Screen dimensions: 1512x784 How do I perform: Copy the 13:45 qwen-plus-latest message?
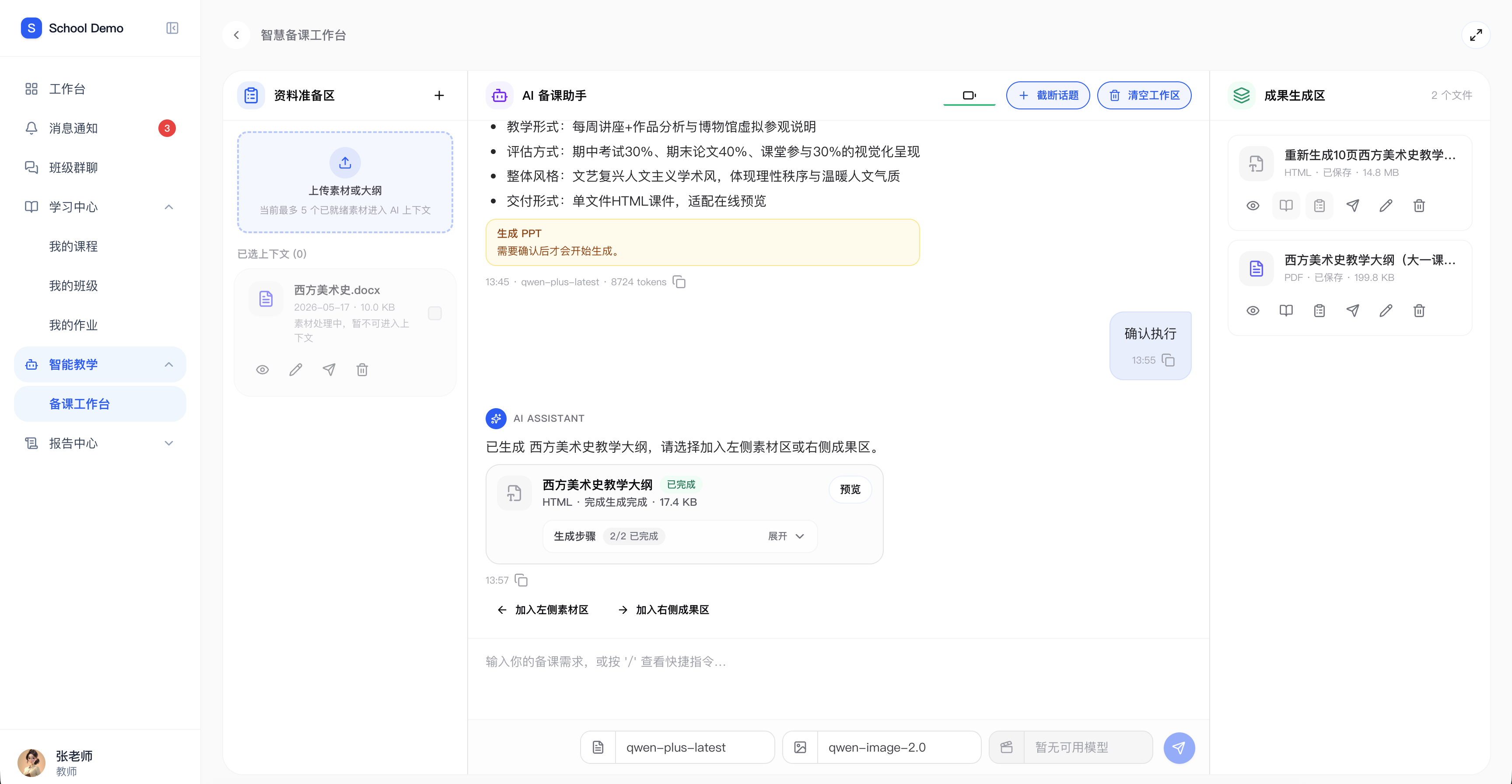(679, 282)
